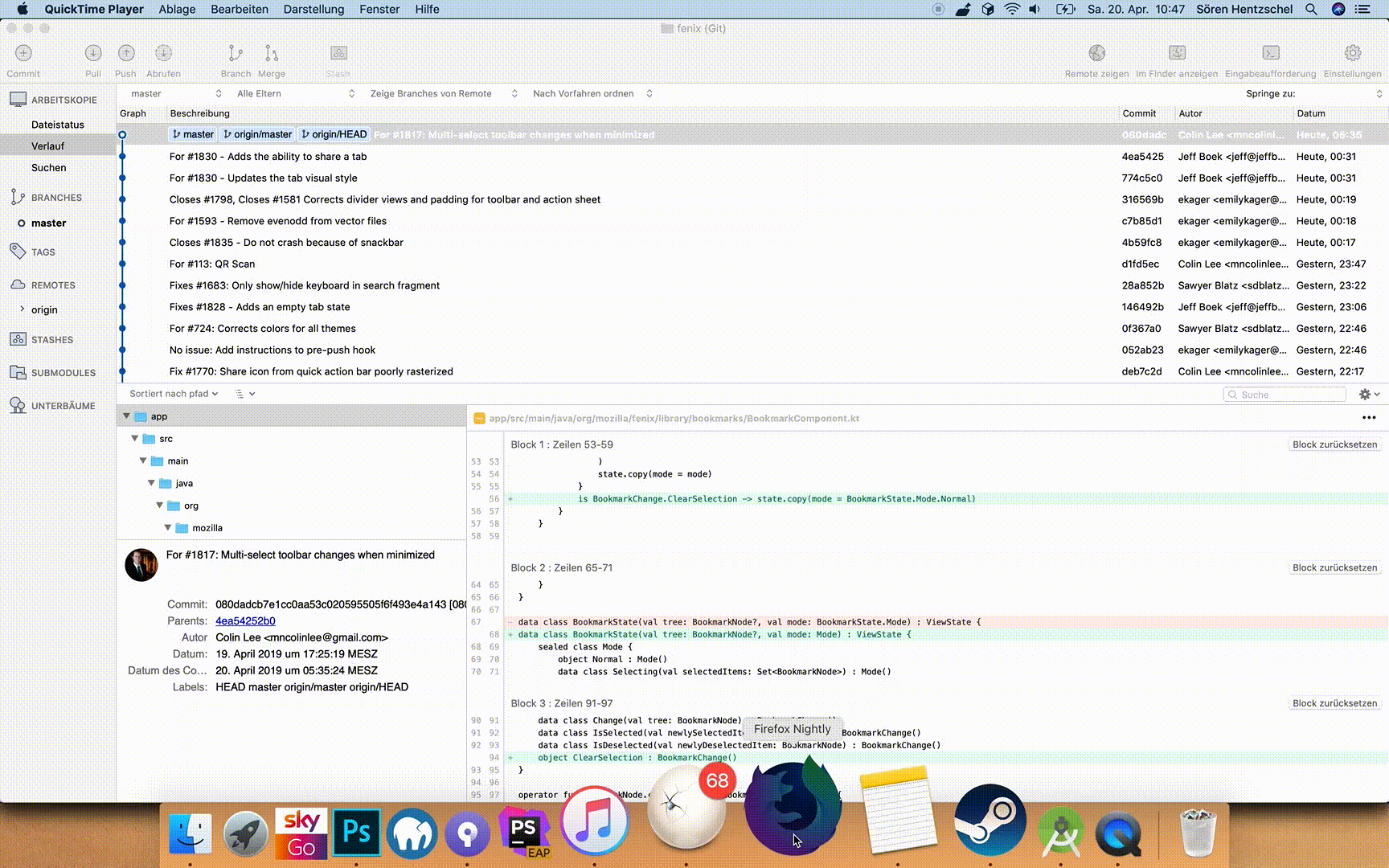
Task: Click the Push toolbar icon
Action: tap(126, 54)
